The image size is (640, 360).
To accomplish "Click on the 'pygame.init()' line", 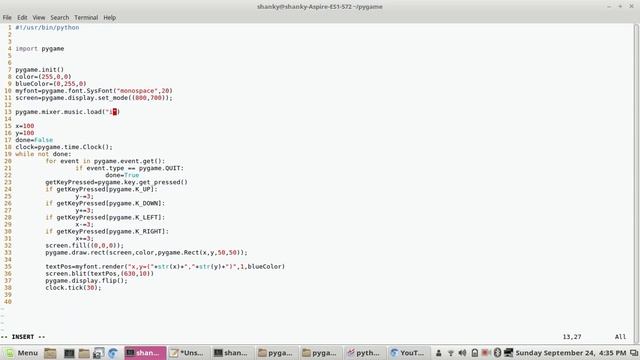I will [x=40, y=70].
